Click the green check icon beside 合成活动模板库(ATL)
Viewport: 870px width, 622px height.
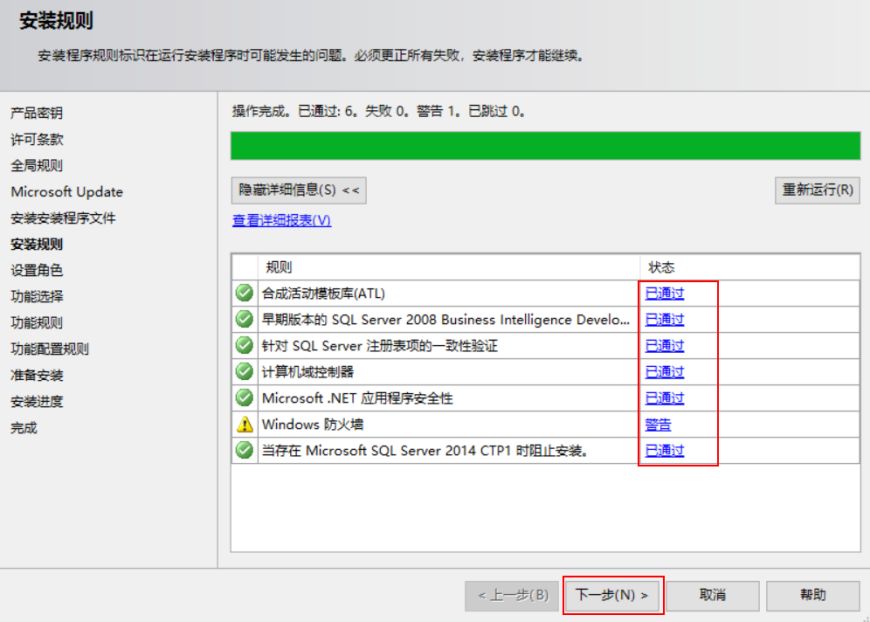(244, 293)
